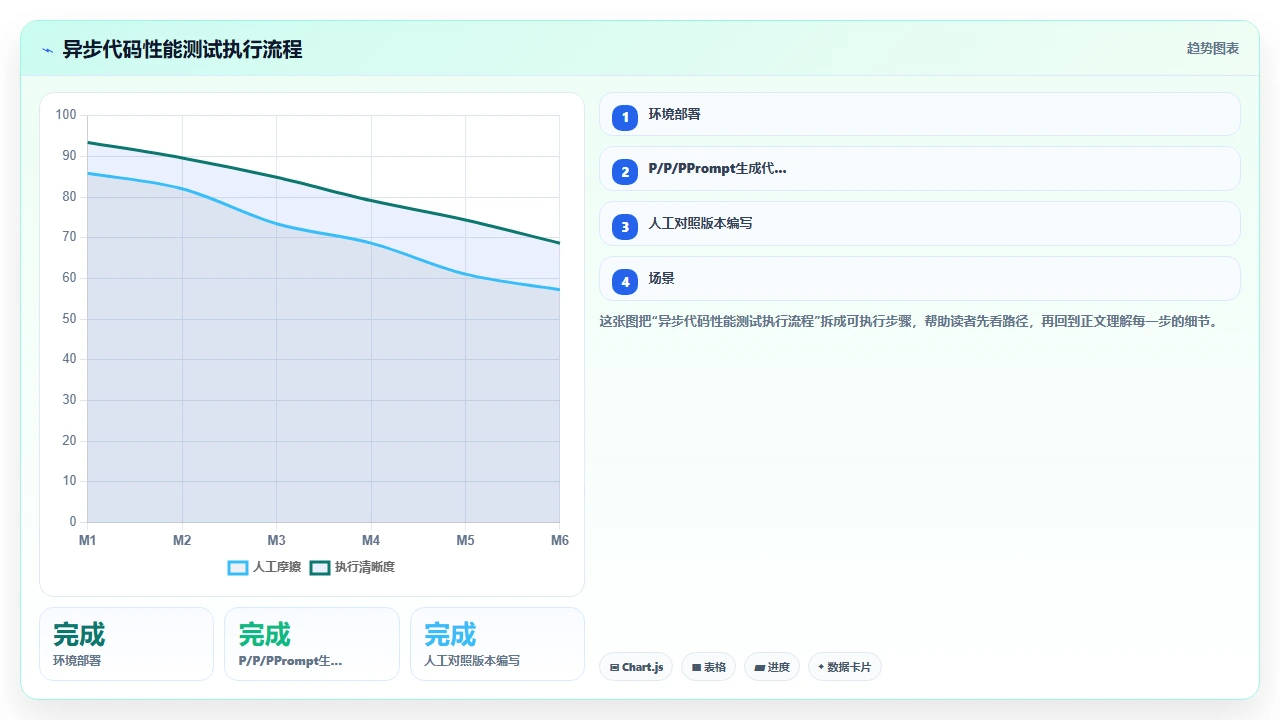Click the 执行清晰度 legend label text

[x=365, y=567]
